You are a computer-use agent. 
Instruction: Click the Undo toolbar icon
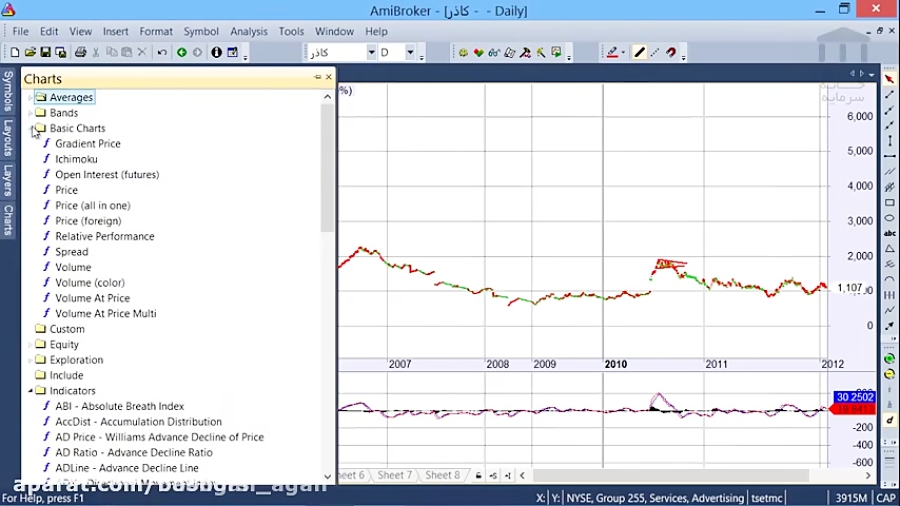coord(162,53)
